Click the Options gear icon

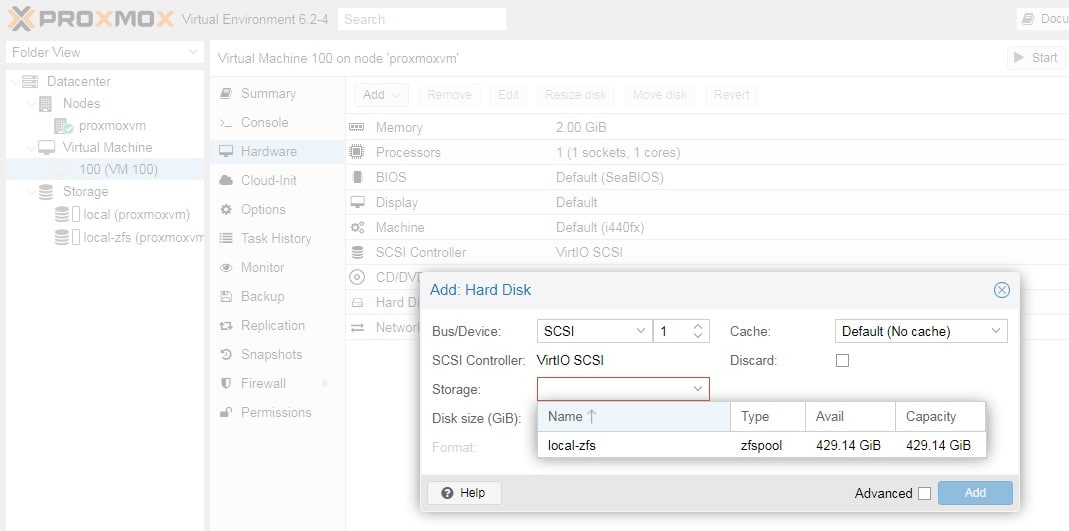tap(226, 209)
